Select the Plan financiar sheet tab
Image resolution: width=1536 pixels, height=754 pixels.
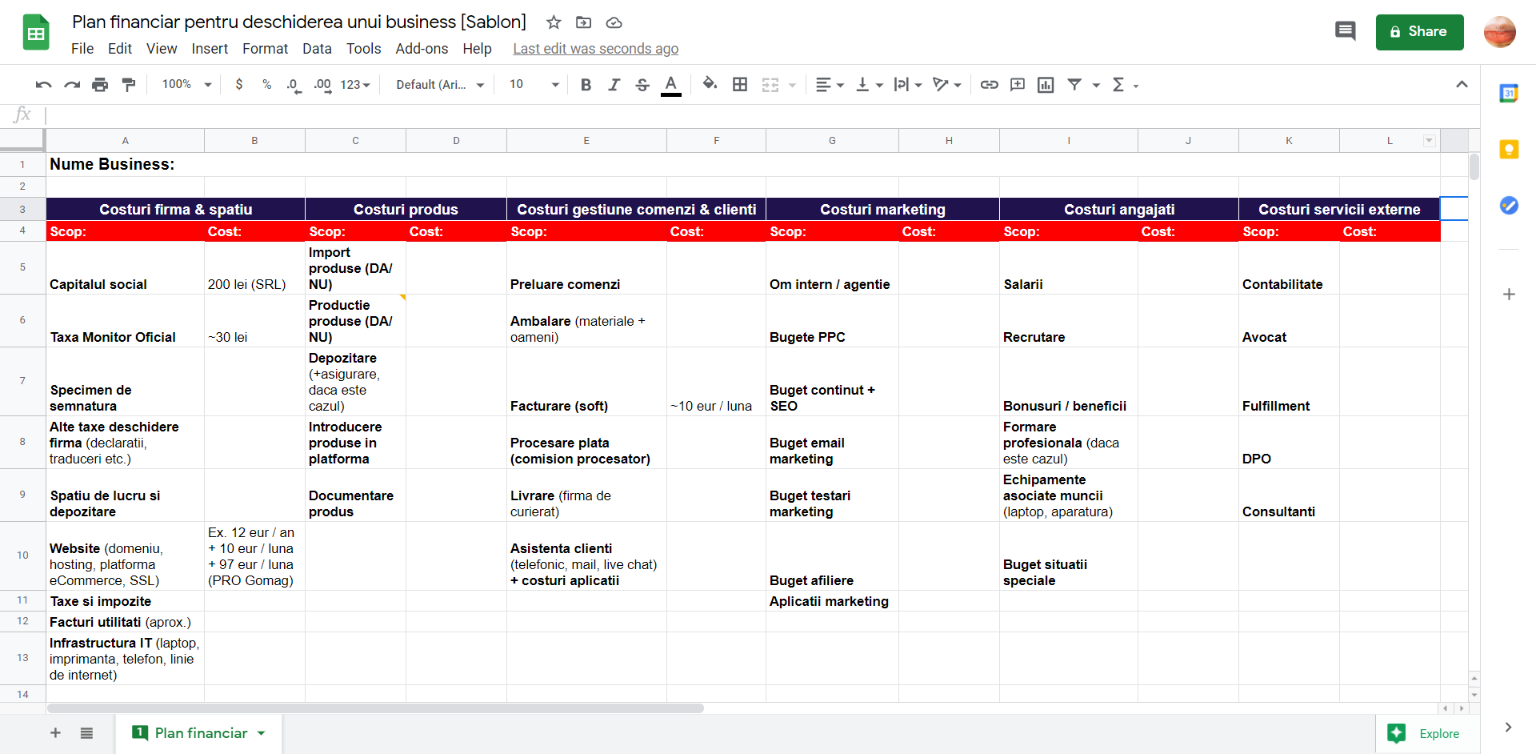[x=200, y=733]
